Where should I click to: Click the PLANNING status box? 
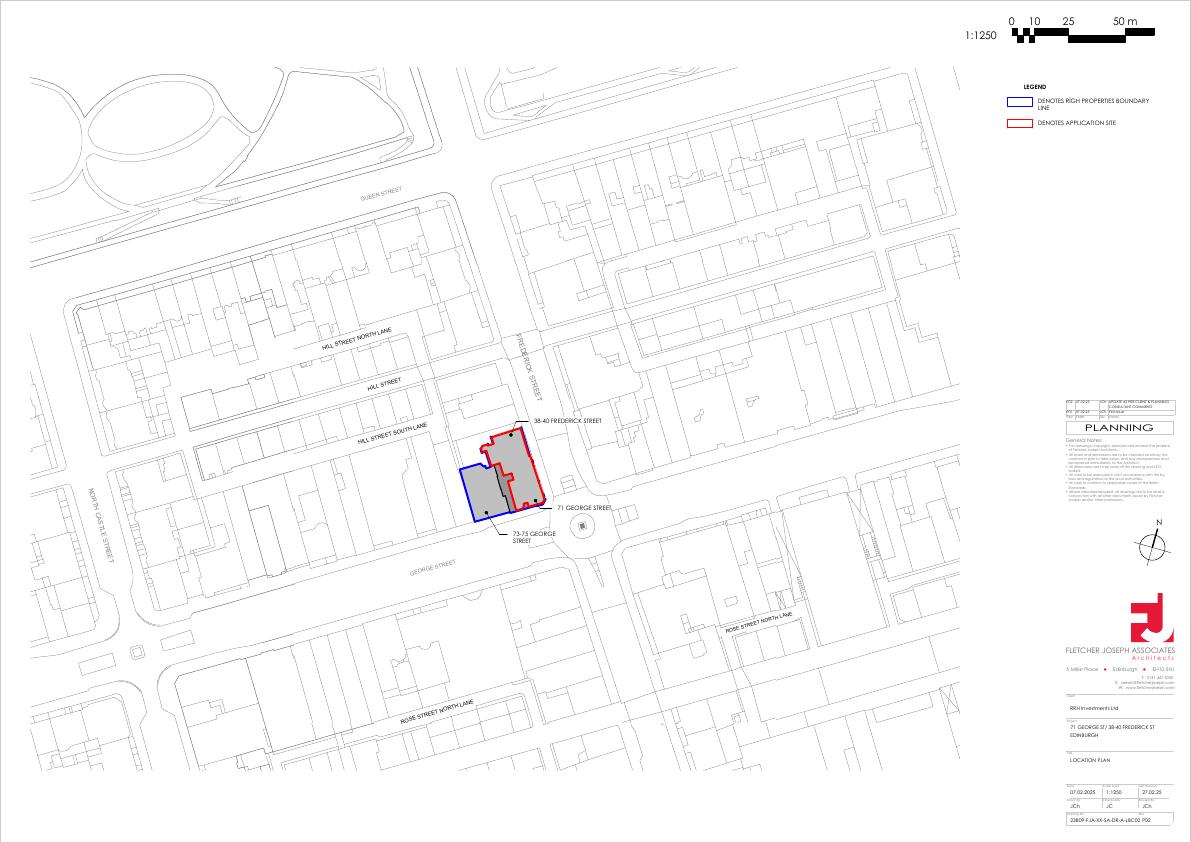coord(1119,427)
